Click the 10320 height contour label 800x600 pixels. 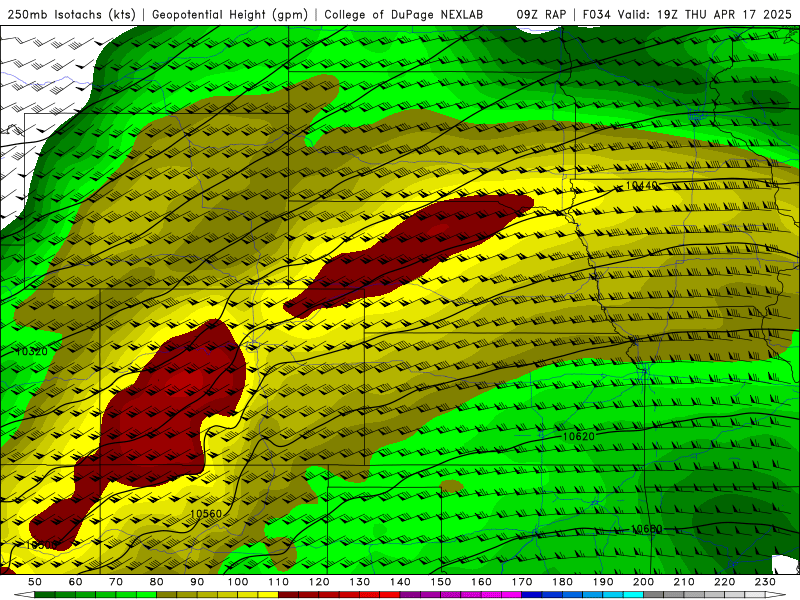tap(32, 352)
